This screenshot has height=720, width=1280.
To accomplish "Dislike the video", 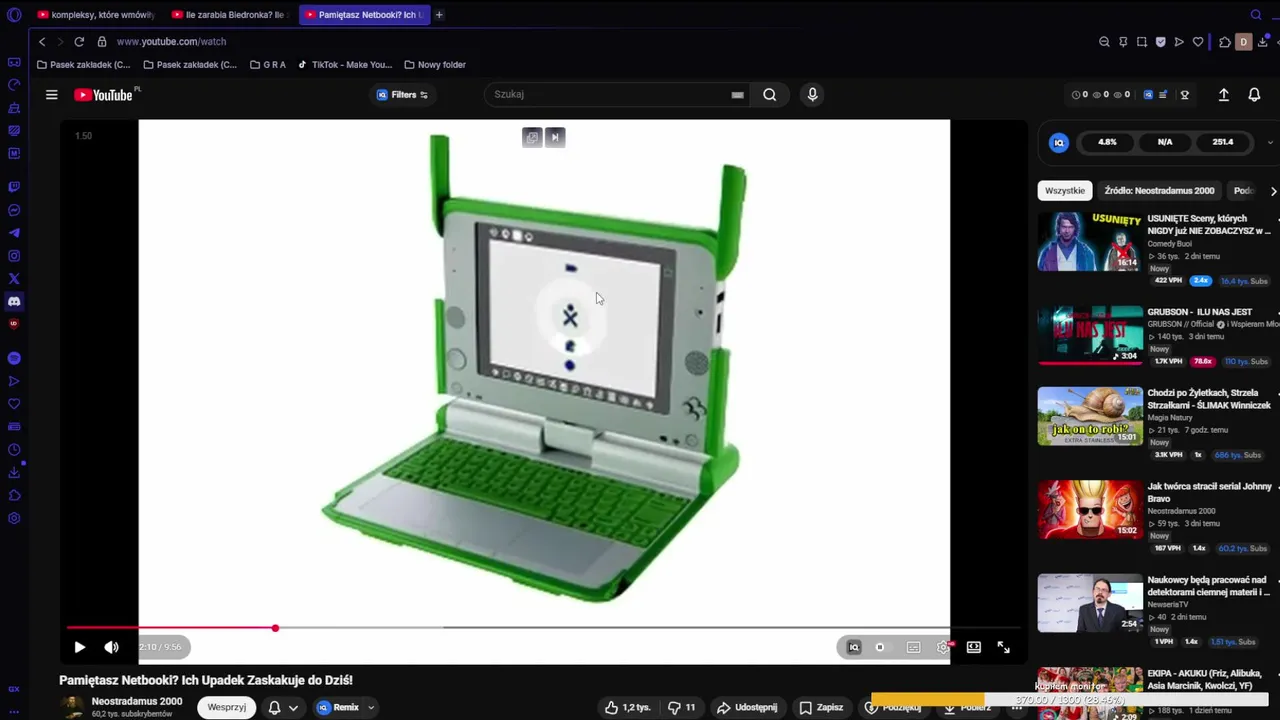I will tap(681, 707).
